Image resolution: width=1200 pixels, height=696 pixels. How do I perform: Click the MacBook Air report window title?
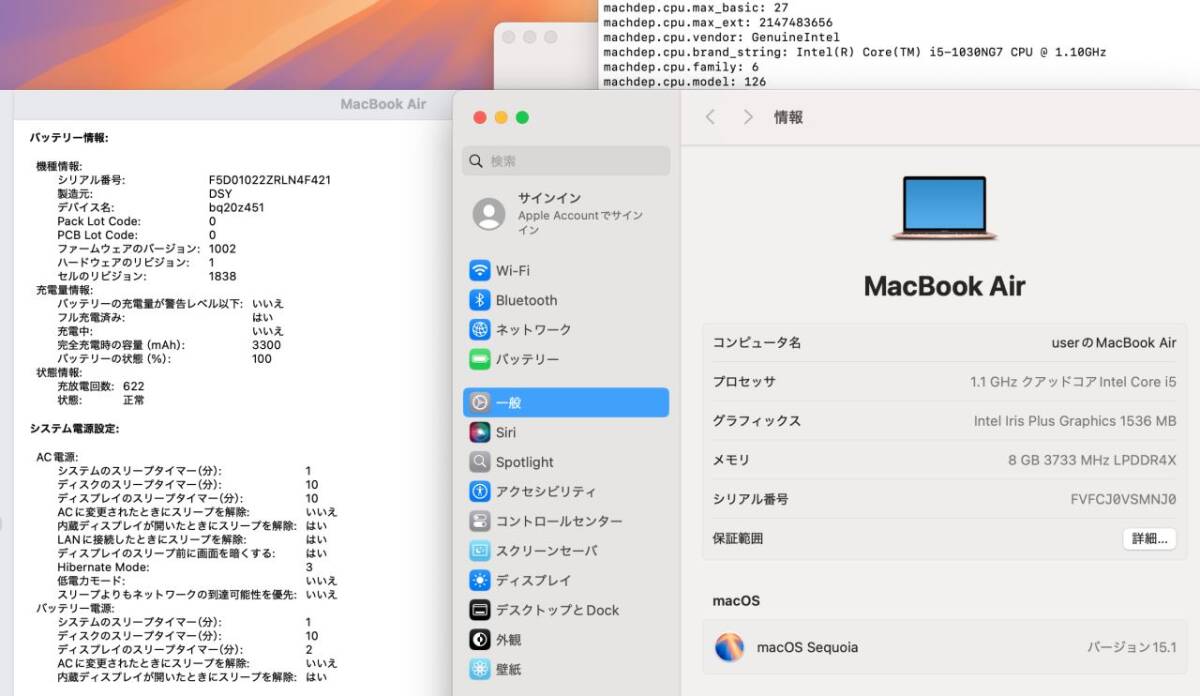pos(383,104)
